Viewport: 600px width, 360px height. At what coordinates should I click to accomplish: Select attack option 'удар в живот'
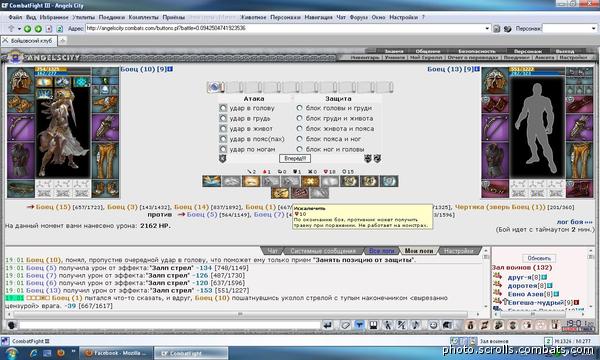pyautogui.click(x=223, y=129)
